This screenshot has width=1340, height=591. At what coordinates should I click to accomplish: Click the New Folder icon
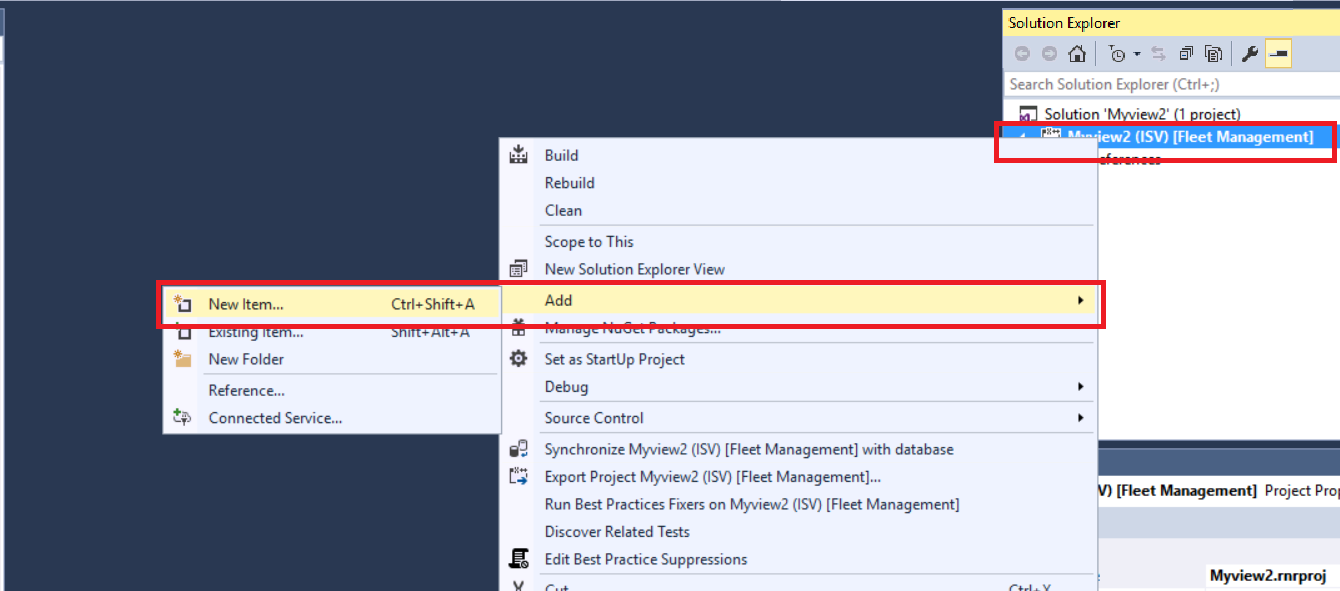pyautogui.click(x=182, y=359)
